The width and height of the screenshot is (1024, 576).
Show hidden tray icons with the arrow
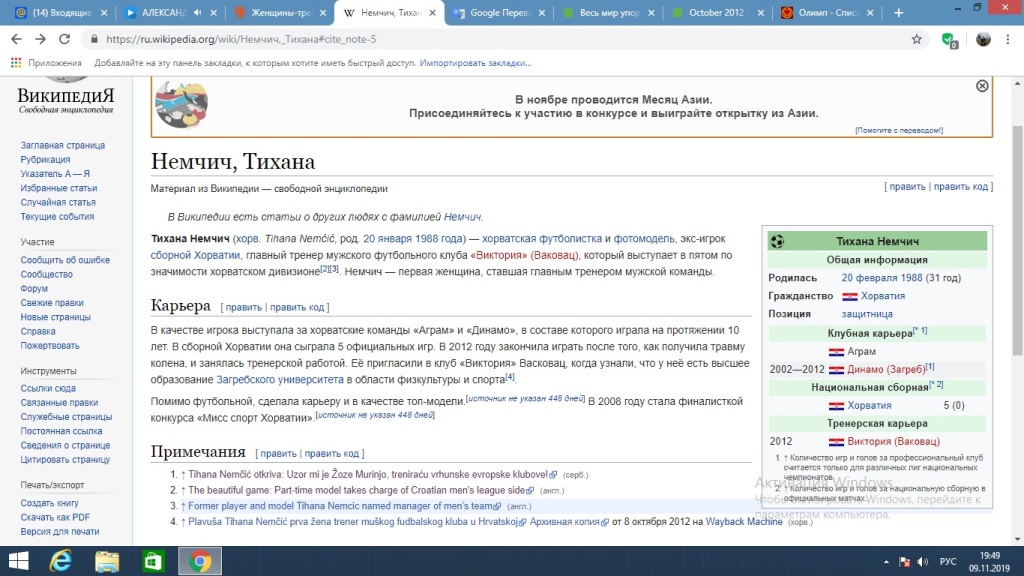tap(886, 562)
